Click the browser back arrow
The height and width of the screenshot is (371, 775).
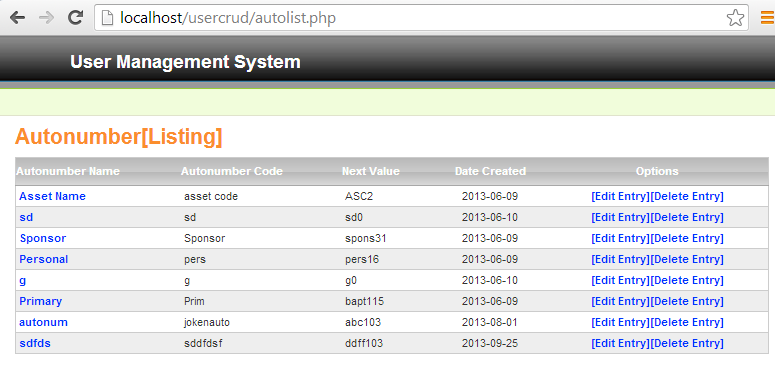(x=17, y=18)
